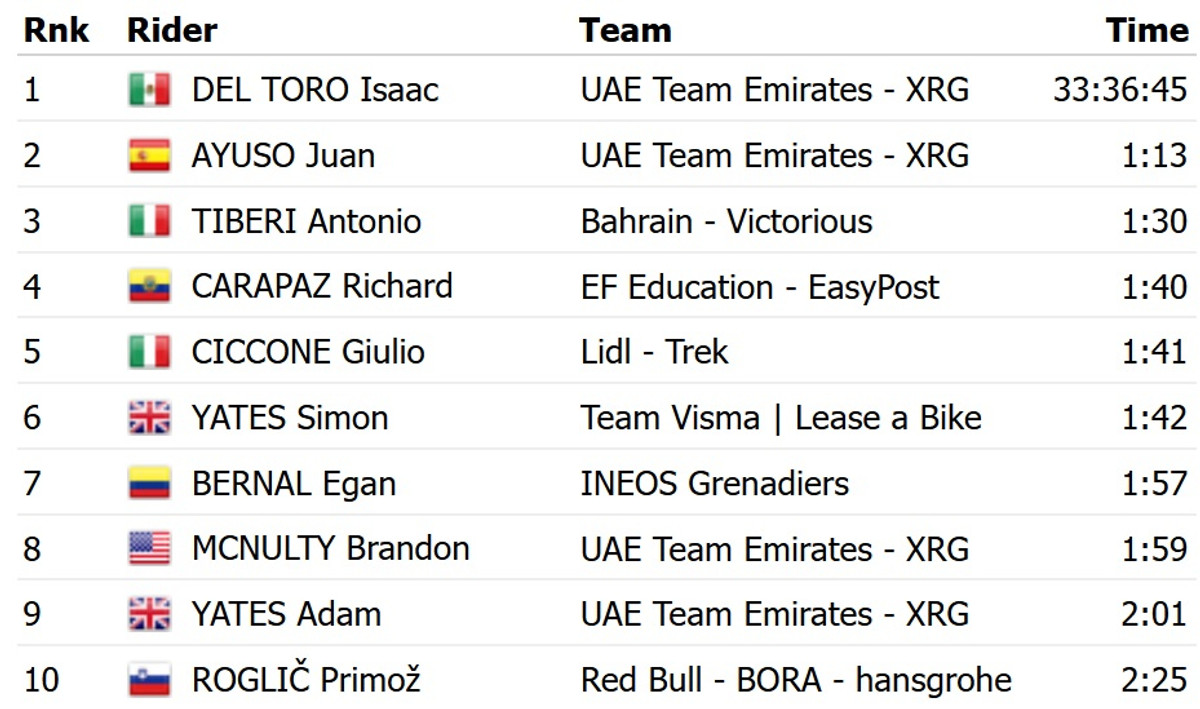This screenshot has width=1200, height=709.
Task: Select the Ecuadorian flag beside CARAPAZ Richard
Action: coord(149,287)
